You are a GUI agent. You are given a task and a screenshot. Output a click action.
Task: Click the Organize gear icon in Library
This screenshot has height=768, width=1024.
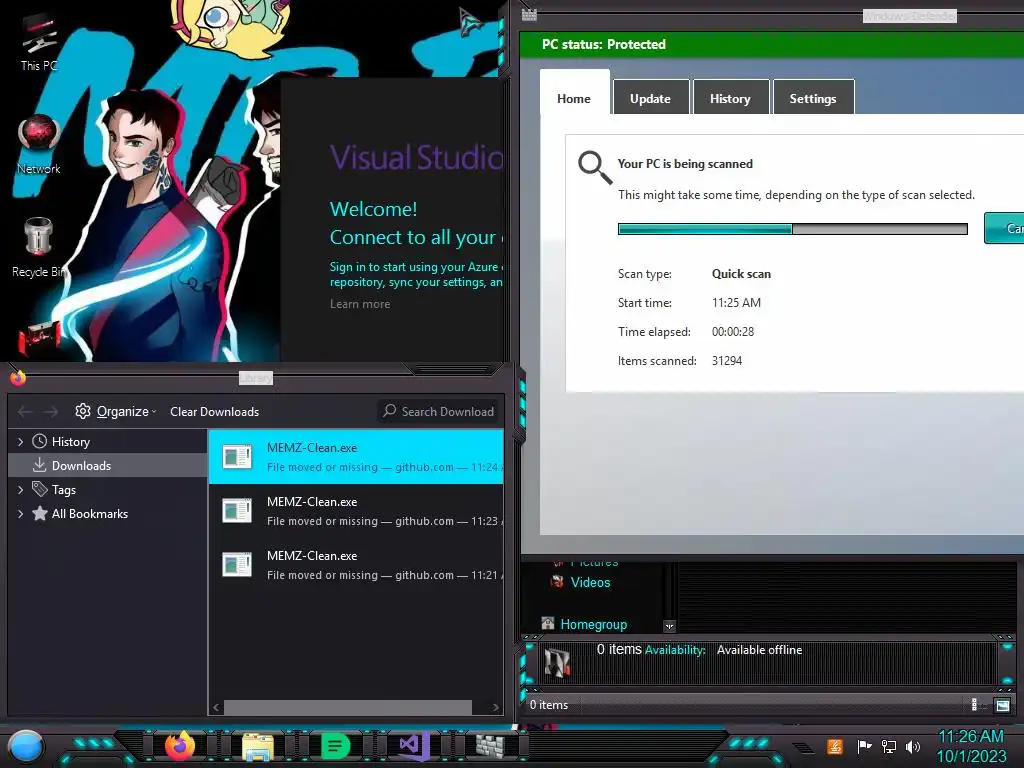83,411
